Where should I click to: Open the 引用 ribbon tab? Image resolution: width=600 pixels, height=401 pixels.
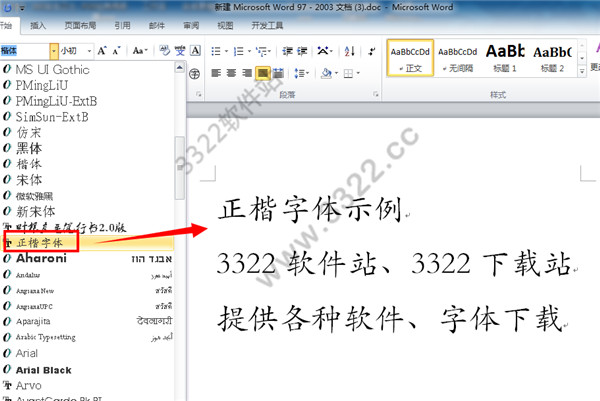(x=122, y=26)
